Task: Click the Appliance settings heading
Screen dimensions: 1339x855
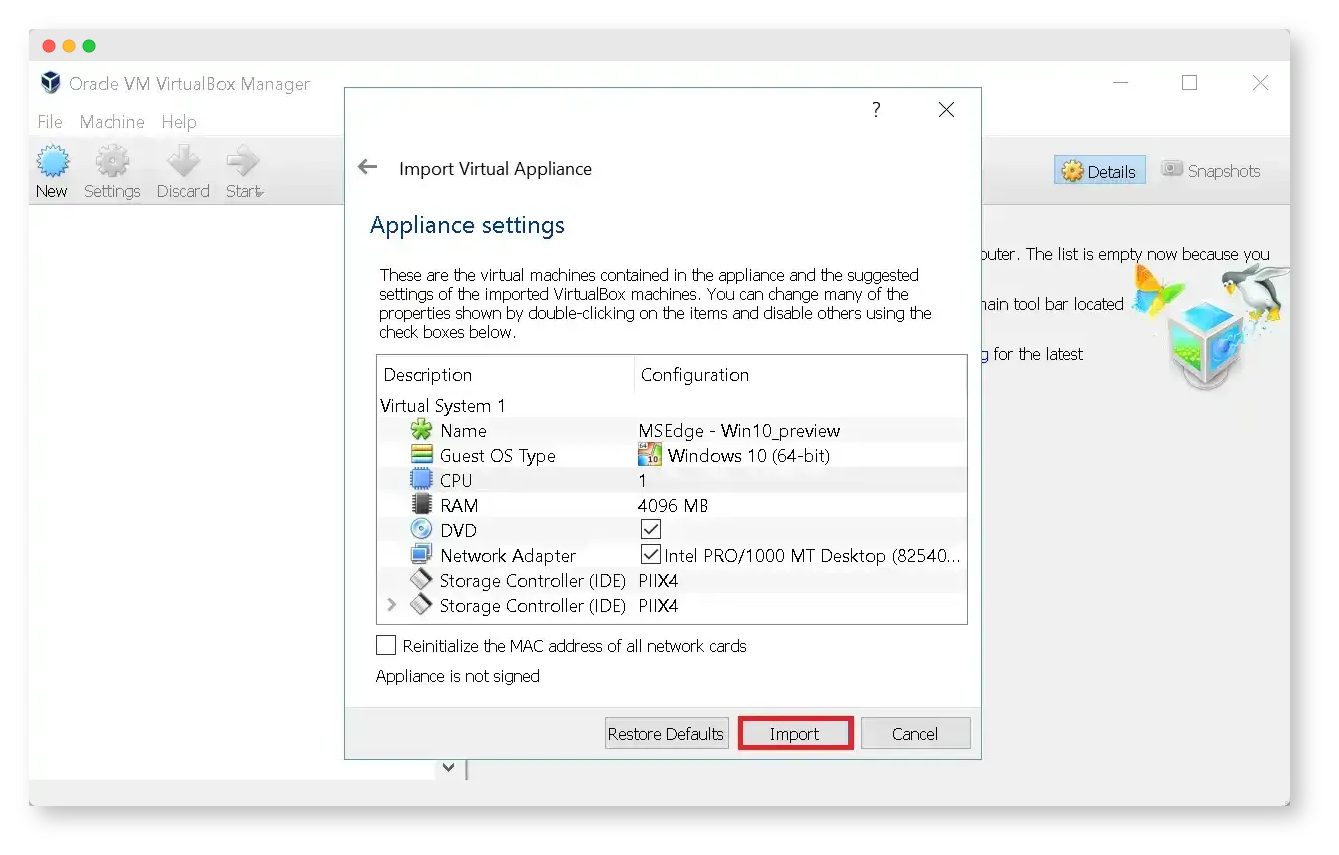Action: click(467, 226)
